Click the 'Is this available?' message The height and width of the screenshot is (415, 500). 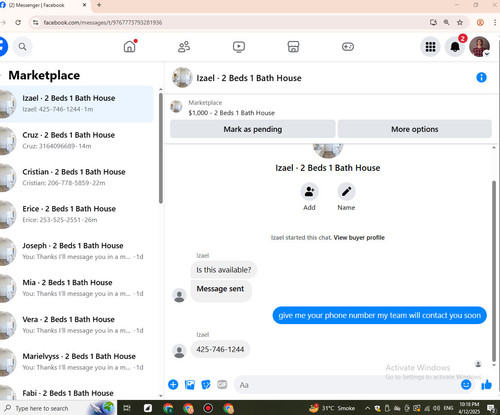[223, 270]
